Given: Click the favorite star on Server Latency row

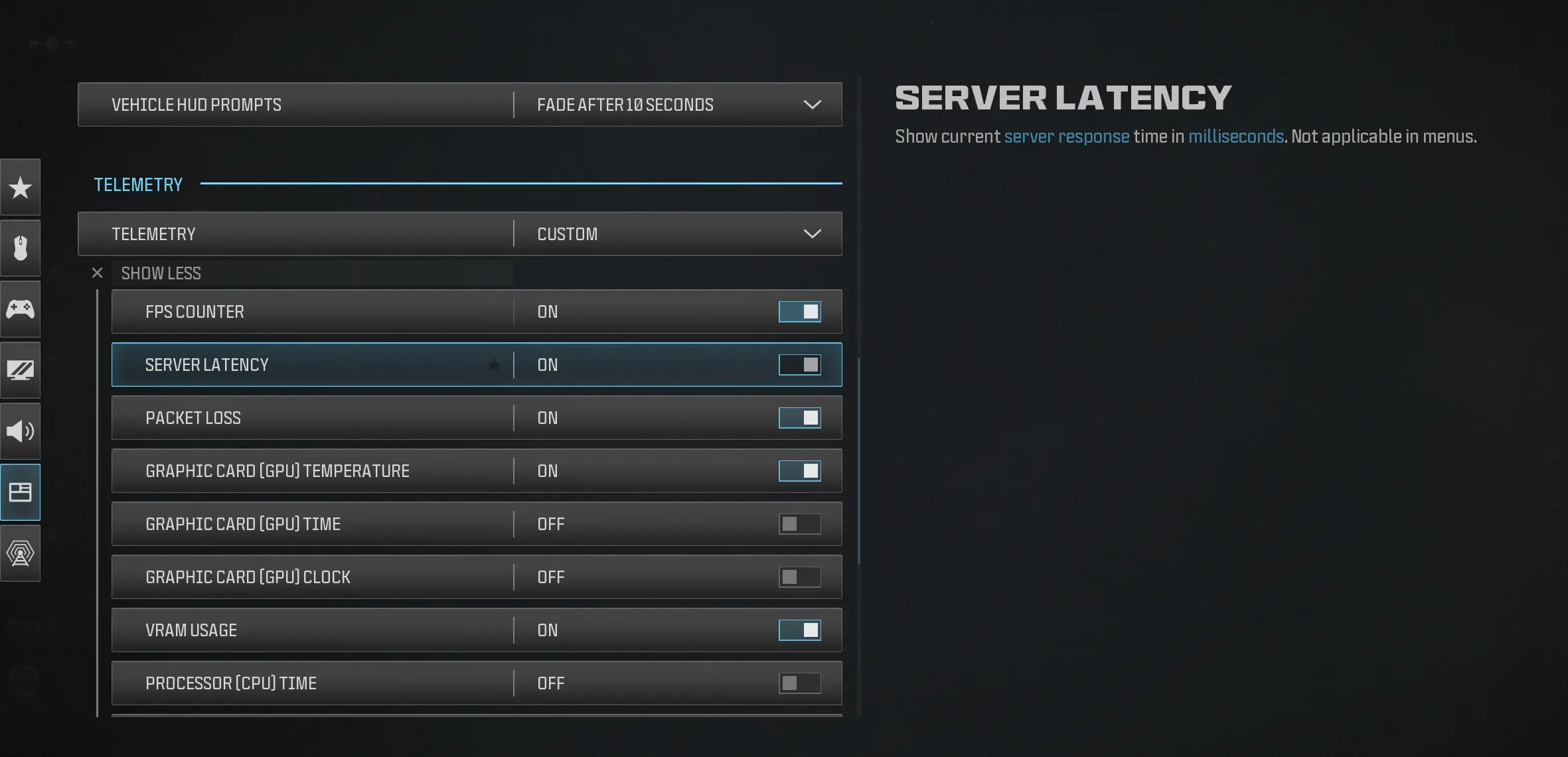Looking at the screenshot, I should 493,365.
